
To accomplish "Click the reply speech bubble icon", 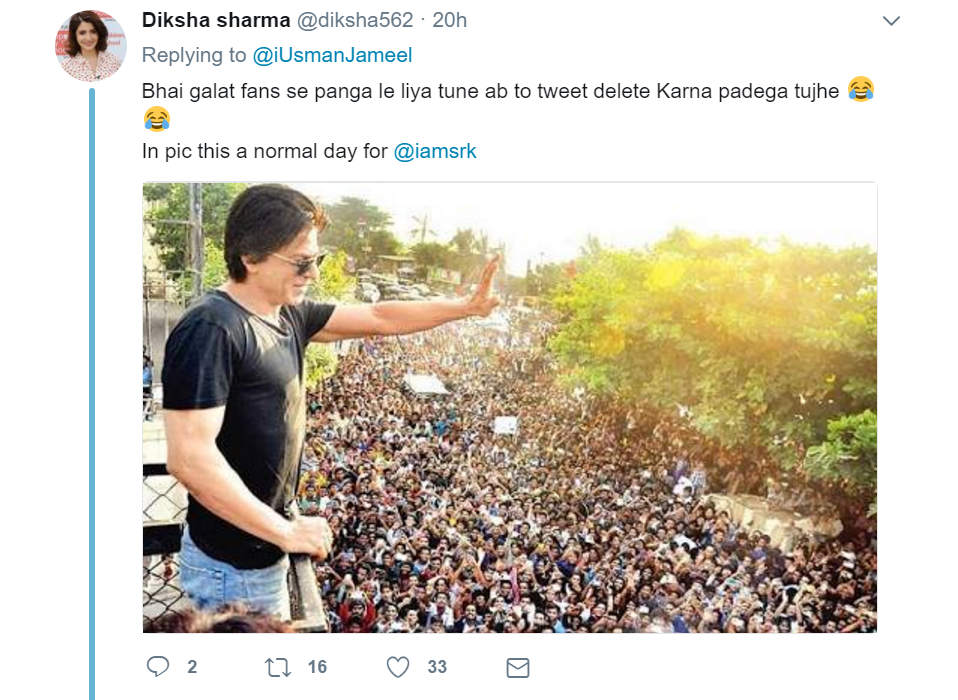I will [158, 666].
